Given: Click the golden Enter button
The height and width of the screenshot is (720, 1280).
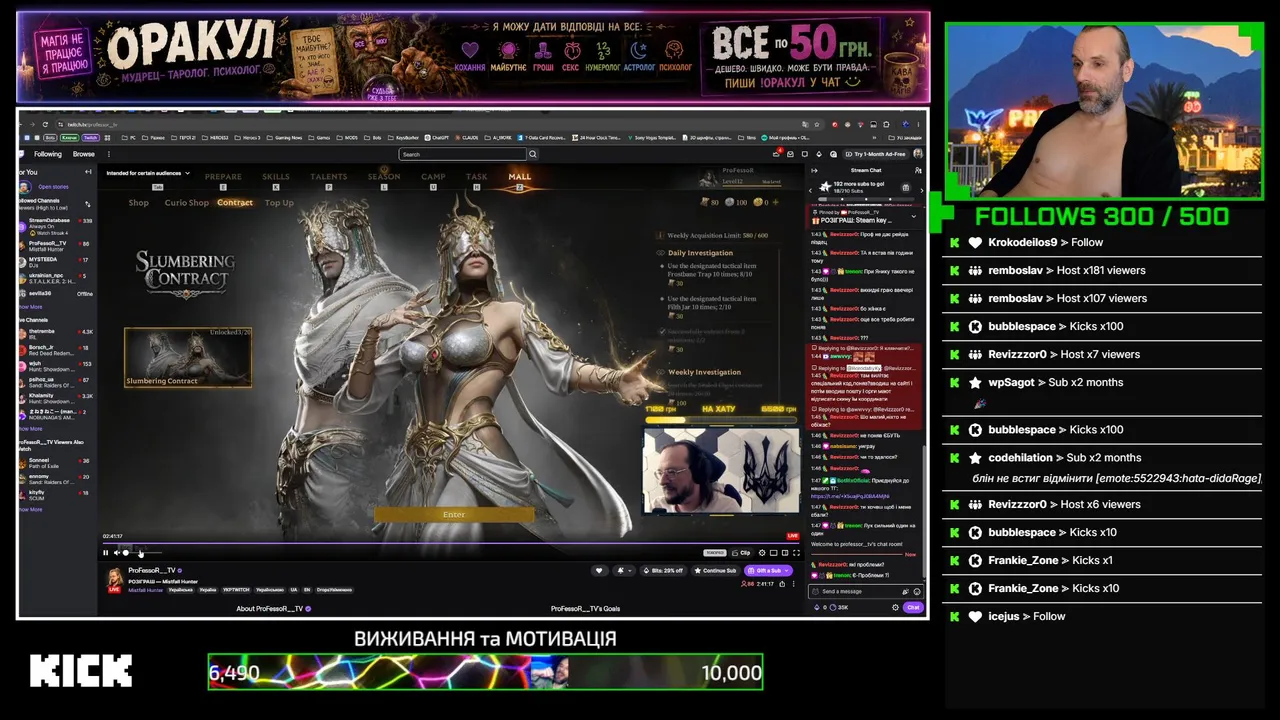Looking at the screenshot, I should (x=454, y=514).
